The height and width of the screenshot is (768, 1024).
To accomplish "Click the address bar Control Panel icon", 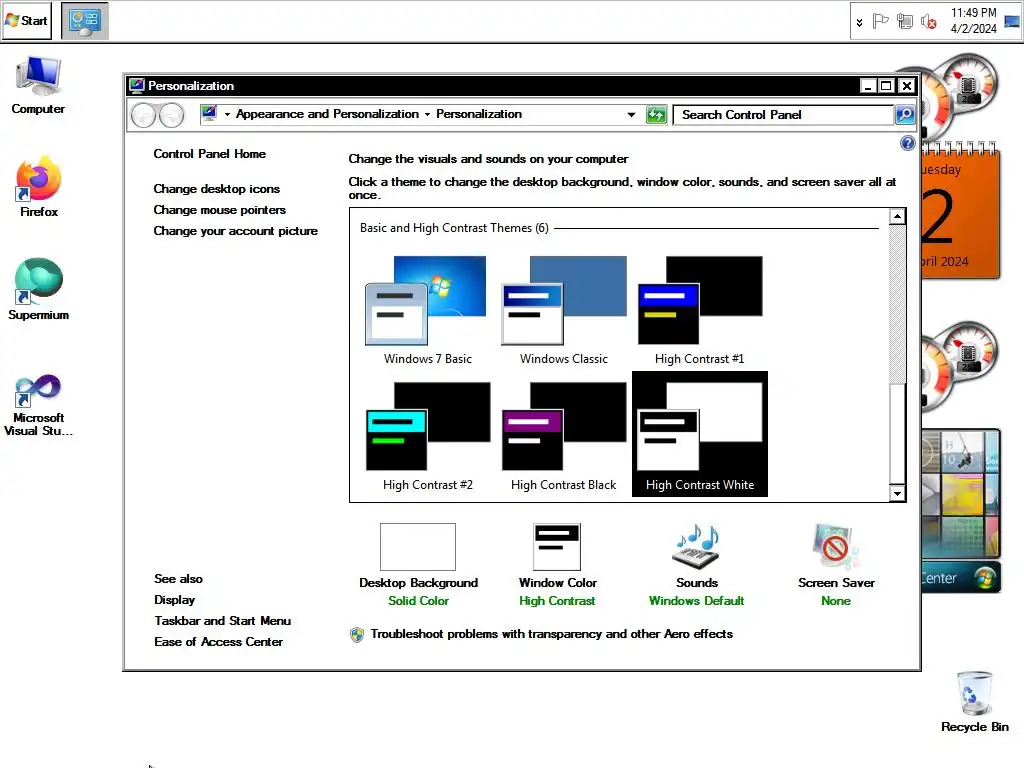I will click(209, 114).
